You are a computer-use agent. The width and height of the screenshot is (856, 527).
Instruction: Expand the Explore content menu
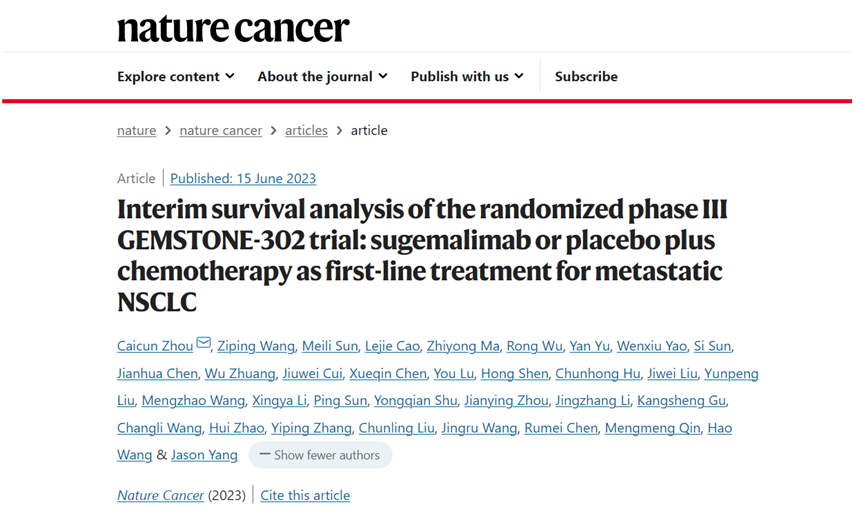click(x=176, y=76)
